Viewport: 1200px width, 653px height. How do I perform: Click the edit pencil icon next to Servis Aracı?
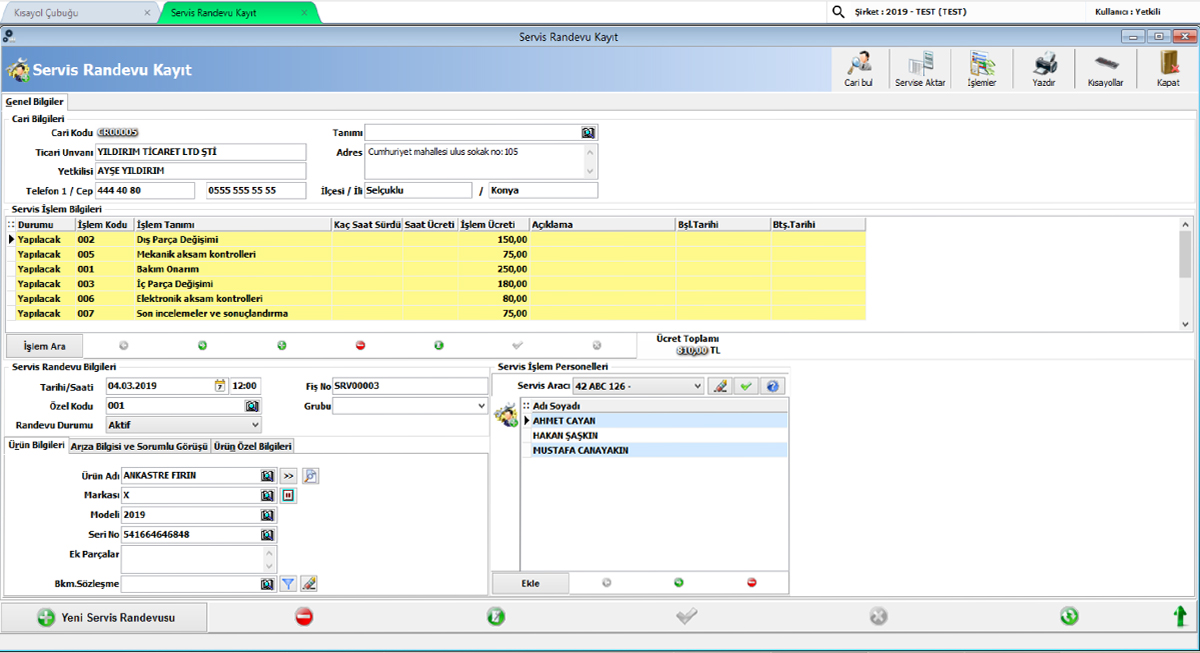tap(719, 385)
